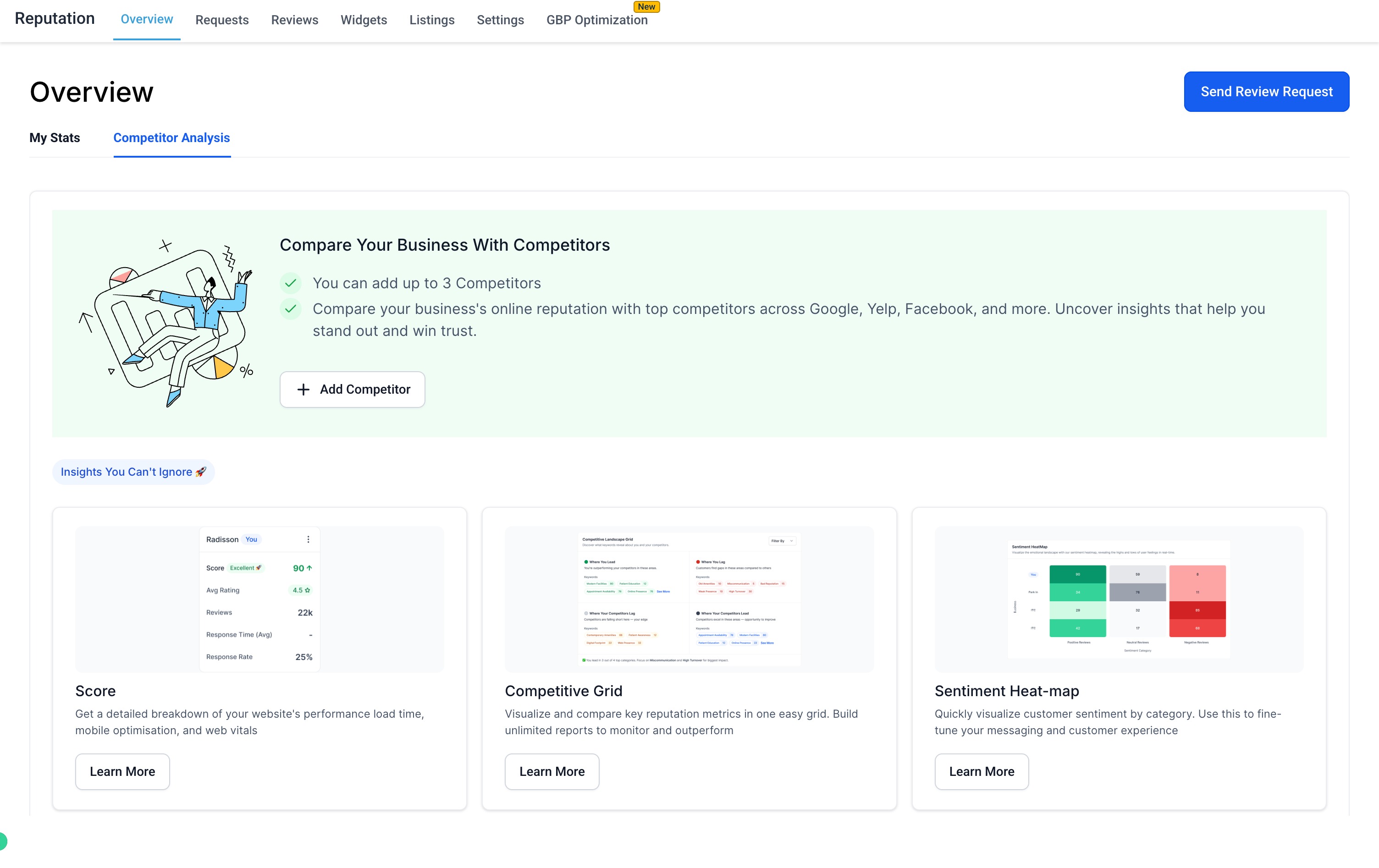Click the green circle at bottom-left corner
1379x868 pixels.
tap(2, 841)
